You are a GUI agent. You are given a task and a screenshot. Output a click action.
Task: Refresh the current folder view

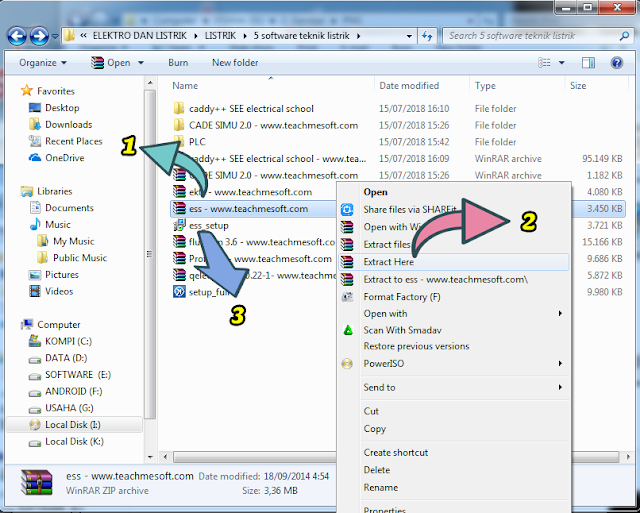click(x=427, y=36)
